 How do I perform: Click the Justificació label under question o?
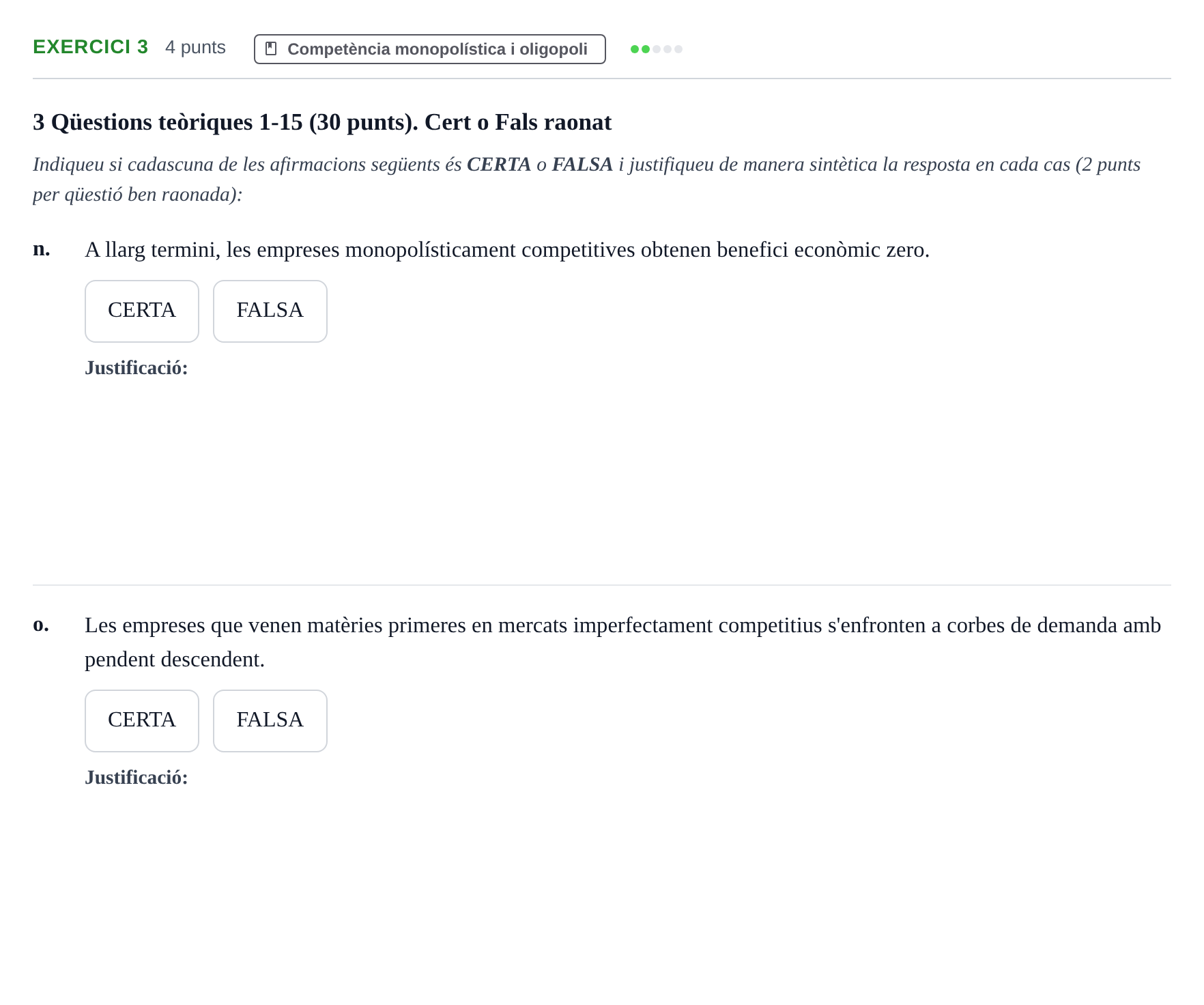pos(137,778)
